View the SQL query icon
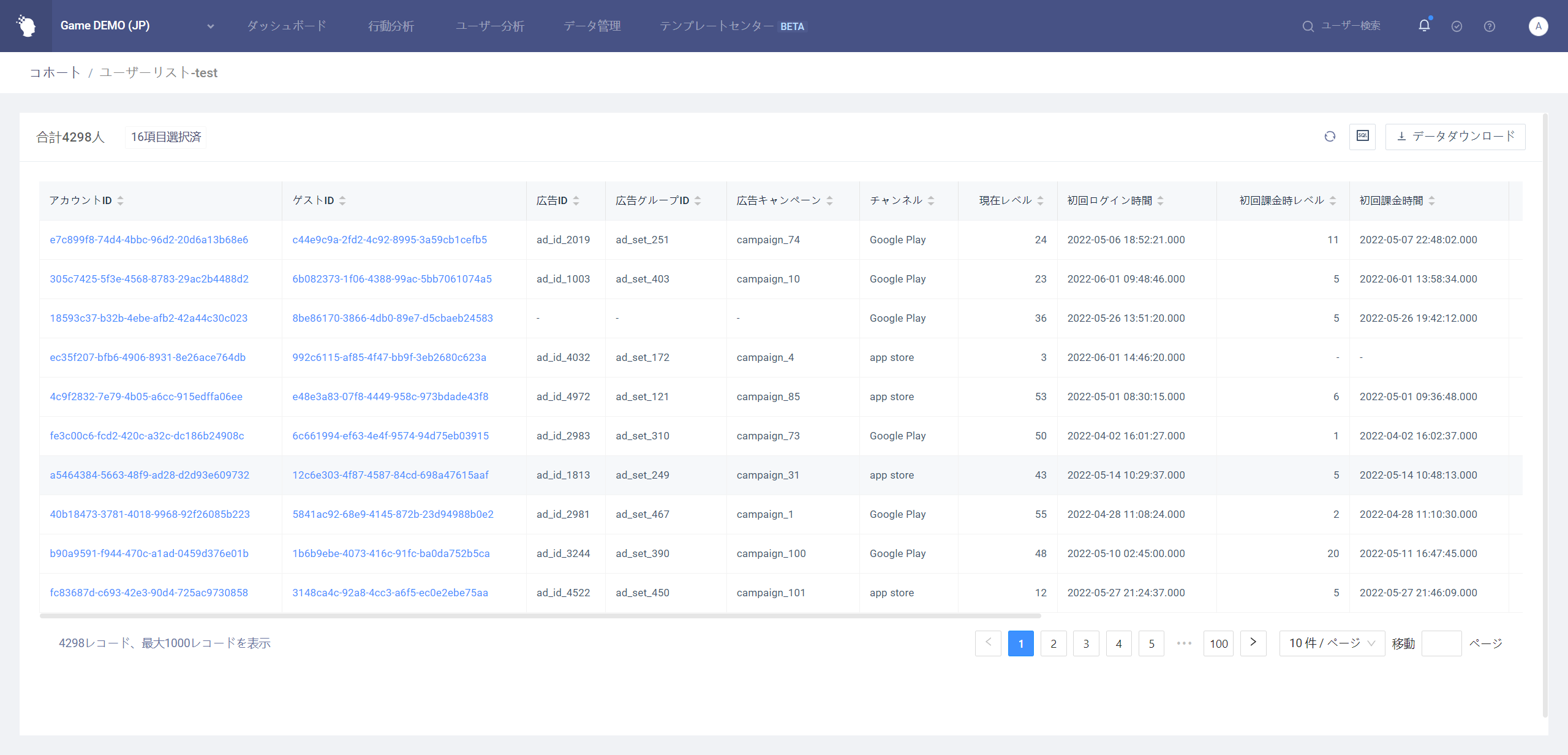Screen dimensions: 1568x755 tap(1362, 137)
